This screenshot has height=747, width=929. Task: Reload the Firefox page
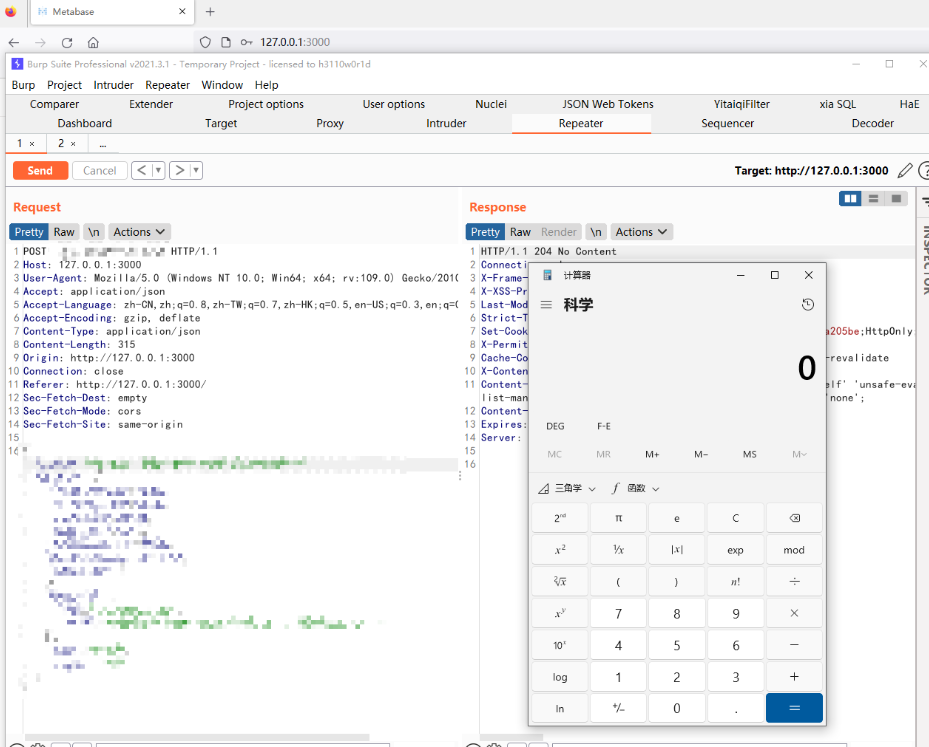click(67, 43)
